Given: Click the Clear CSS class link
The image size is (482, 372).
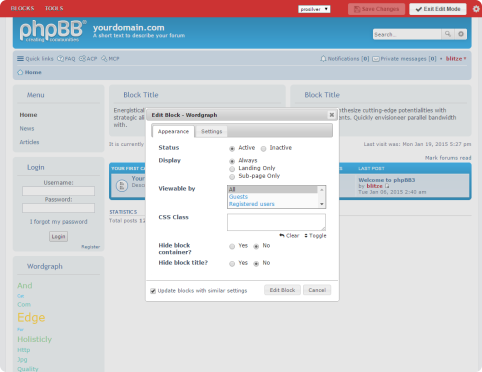Looking at the screenshot, I should (x=289, y=236).
